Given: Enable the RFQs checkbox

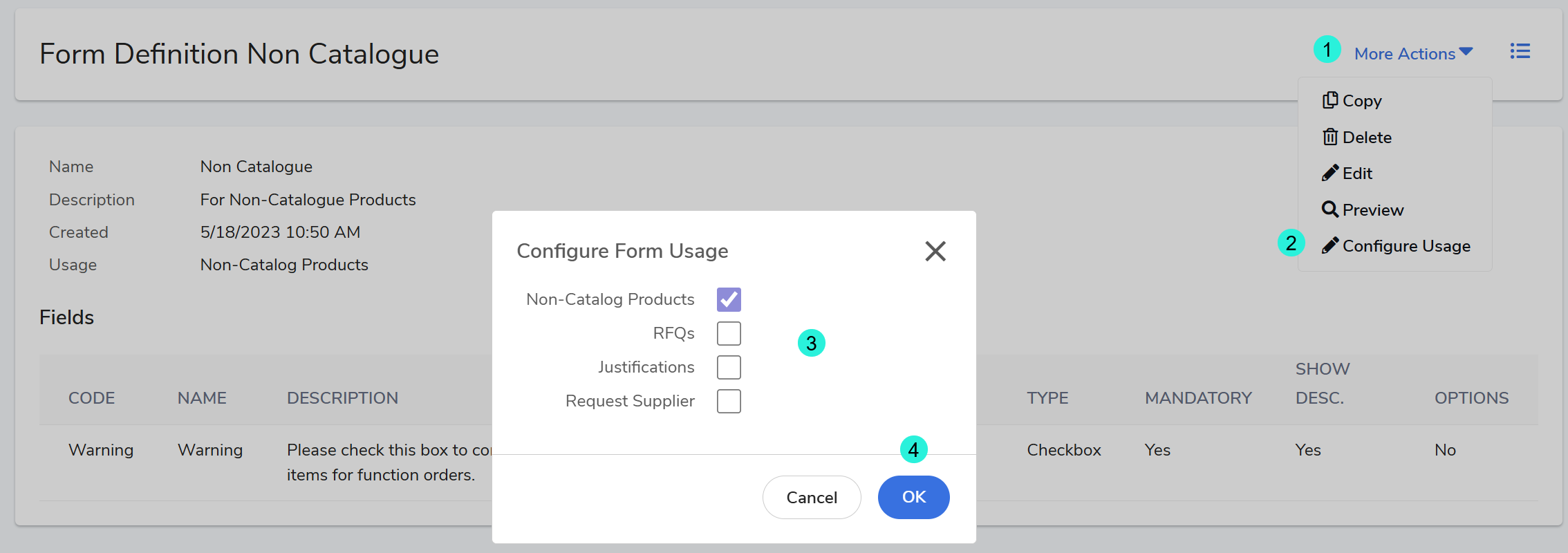Looking at the screenshot, I should tap(729, 333).
